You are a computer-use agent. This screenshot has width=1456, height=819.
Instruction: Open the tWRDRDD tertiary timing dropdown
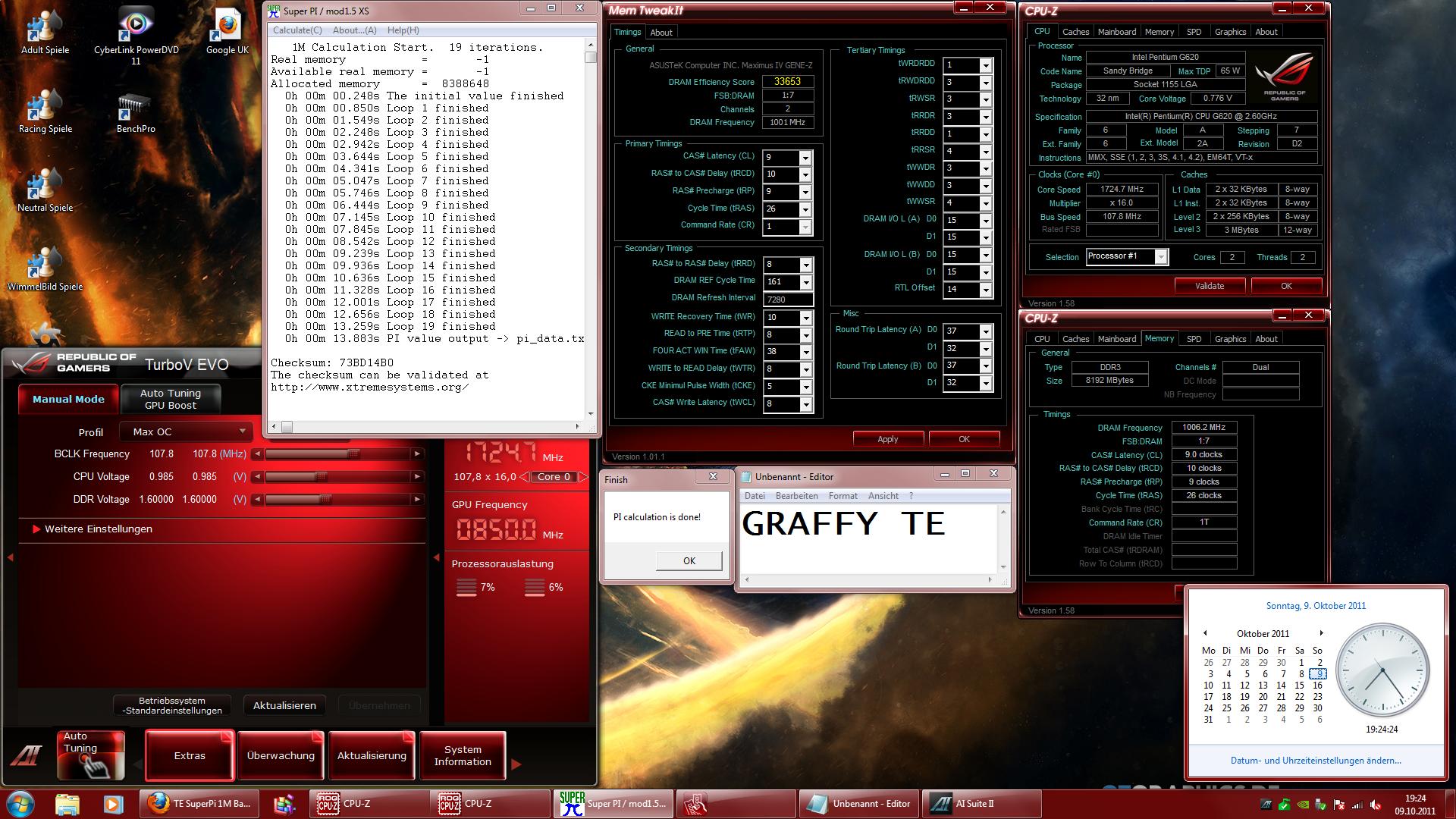click(985, 66)
